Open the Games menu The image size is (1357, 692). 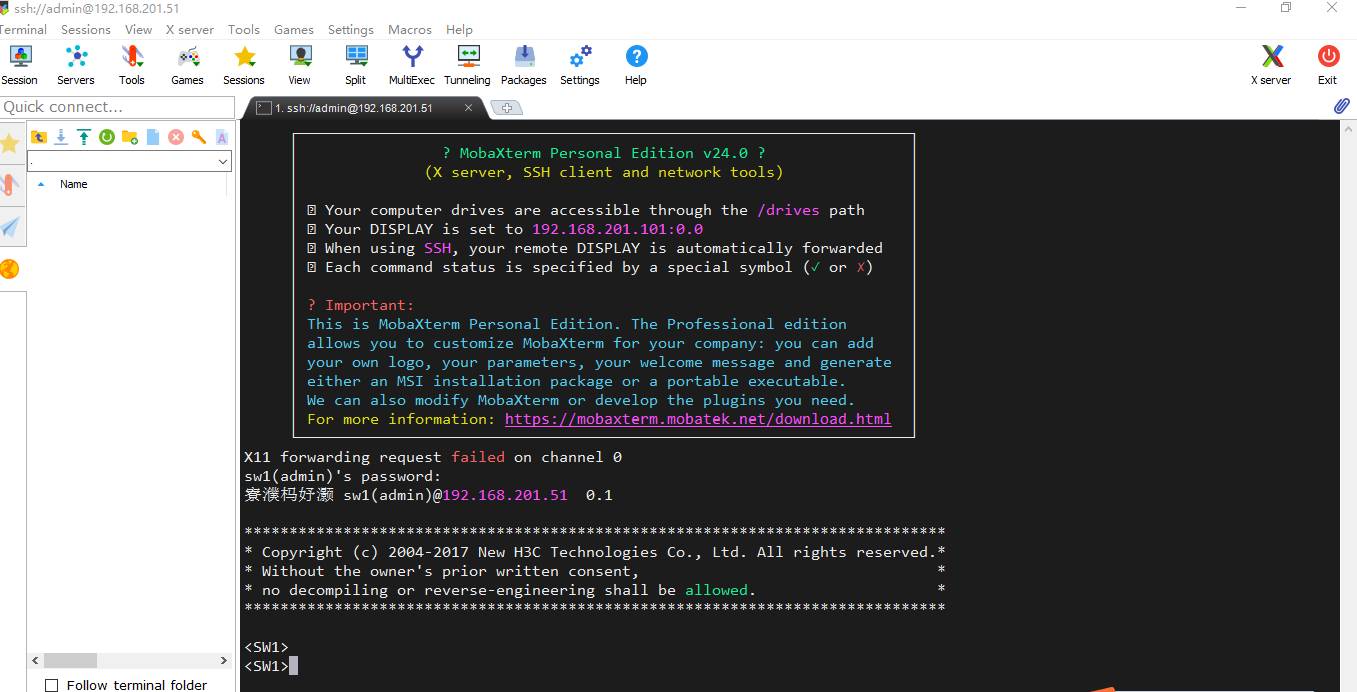pos(294,29)
